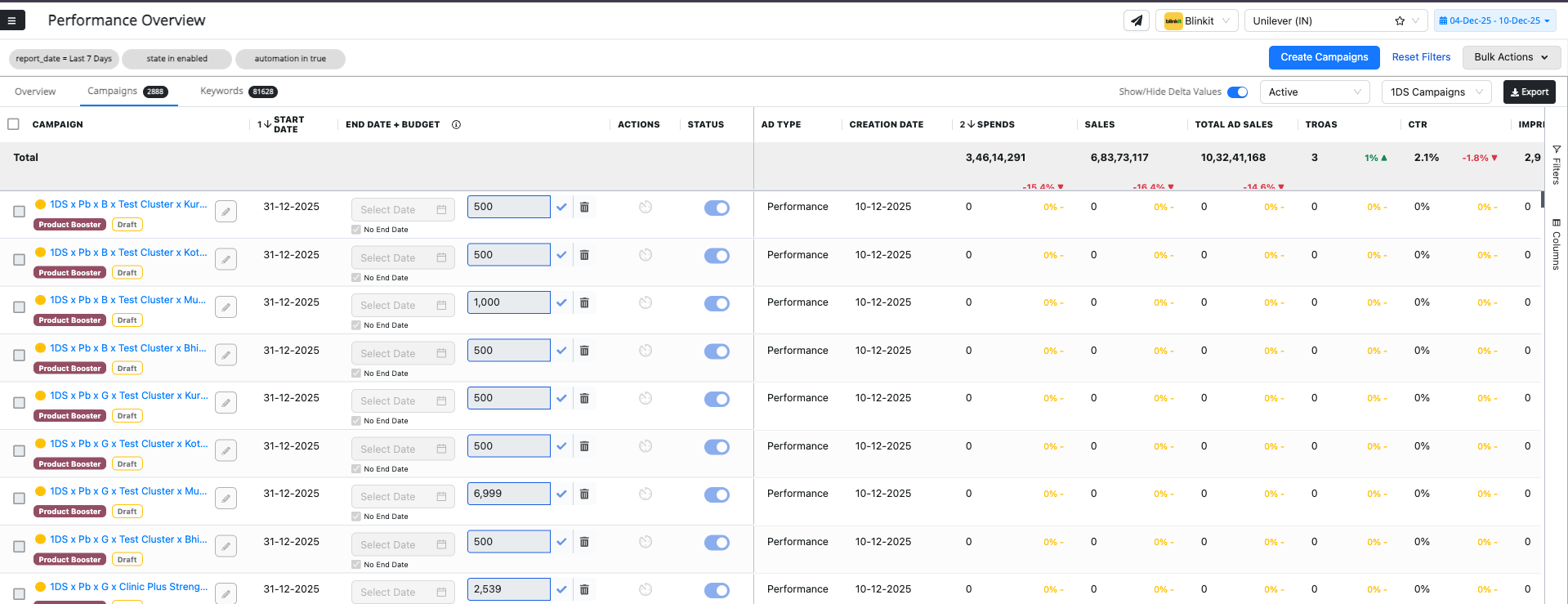Select checkbox for Pb x B Test Cluster Kur row
Image resolution: width=1568 pixels, height=604 pixels.
point(19,212)
